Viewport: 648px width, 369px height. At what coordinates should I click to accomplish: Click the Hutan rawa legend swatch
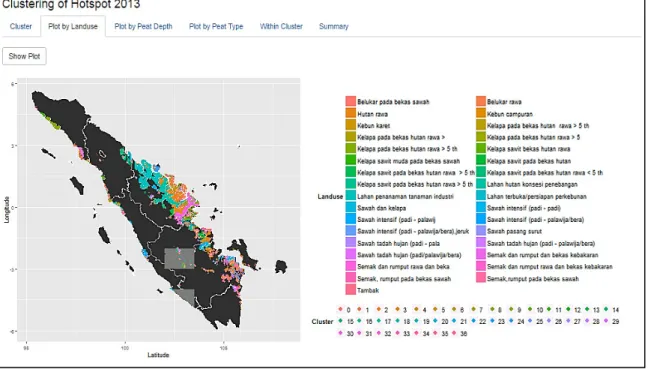350,113
